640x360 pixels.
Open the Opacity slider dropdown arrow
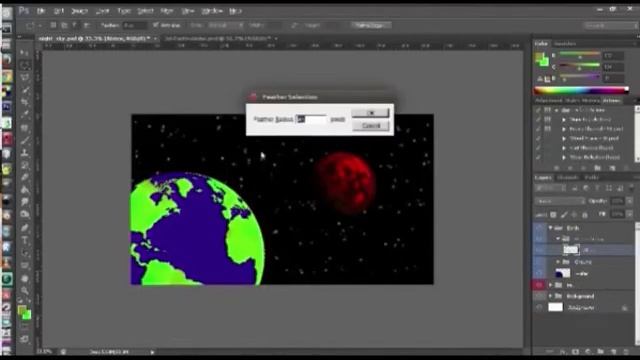629,201
